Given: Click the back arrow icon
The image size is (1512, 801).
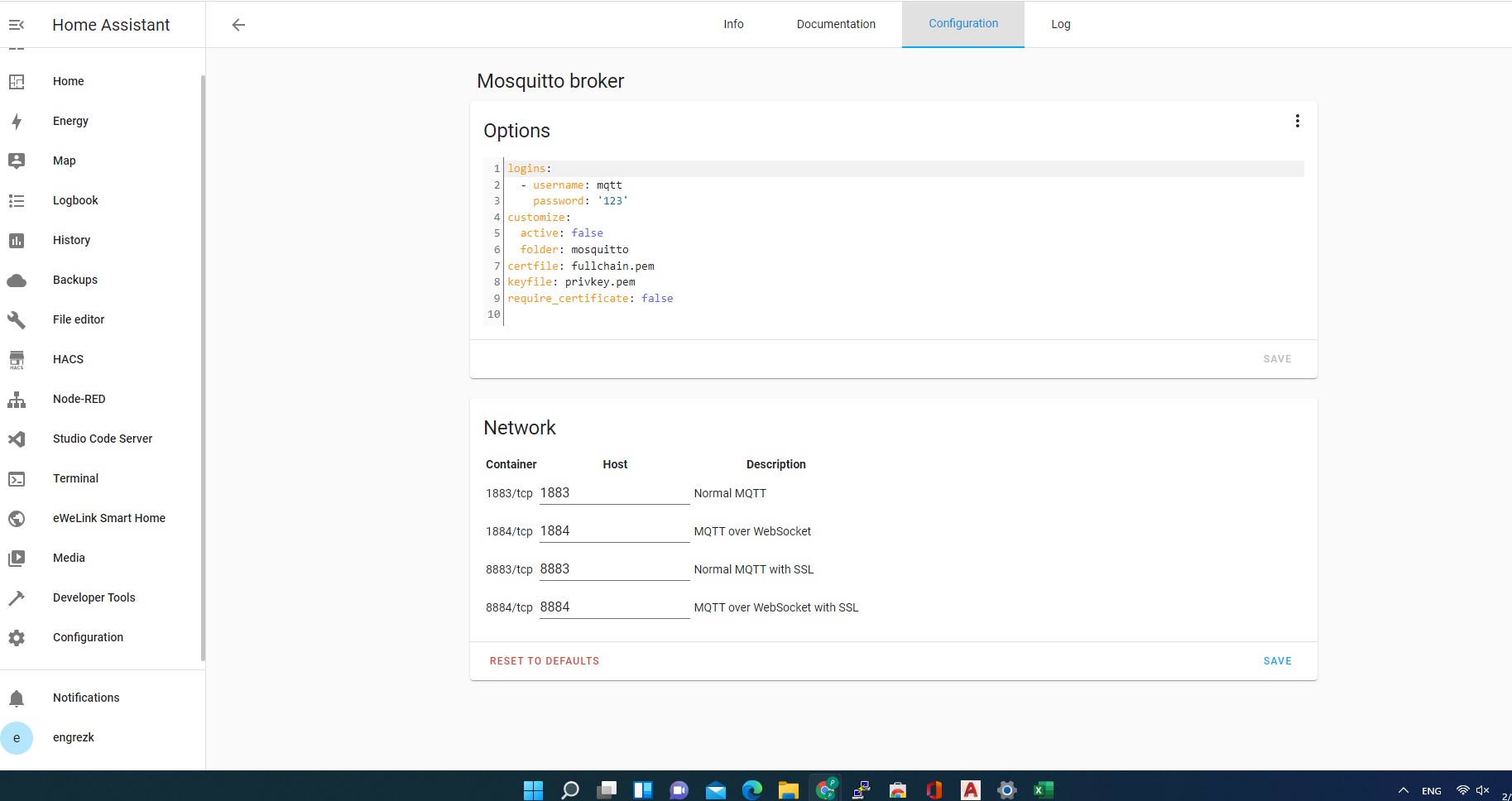Looking at the screenshot, I should tap(238, 25).
